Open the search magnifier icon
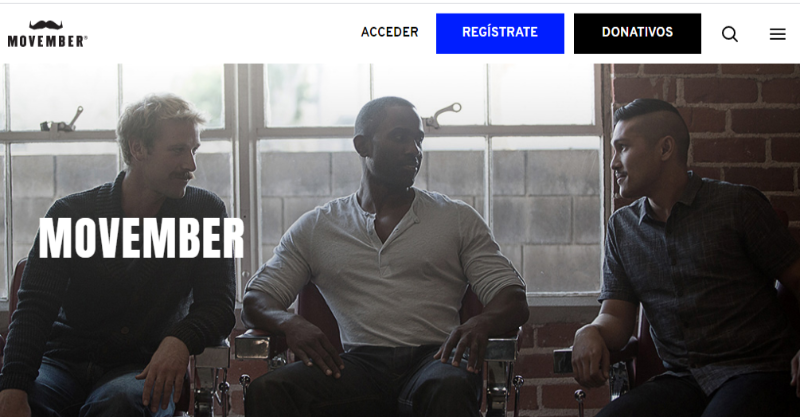The width and height of the screenshot is (800, 417). (730, 34)
